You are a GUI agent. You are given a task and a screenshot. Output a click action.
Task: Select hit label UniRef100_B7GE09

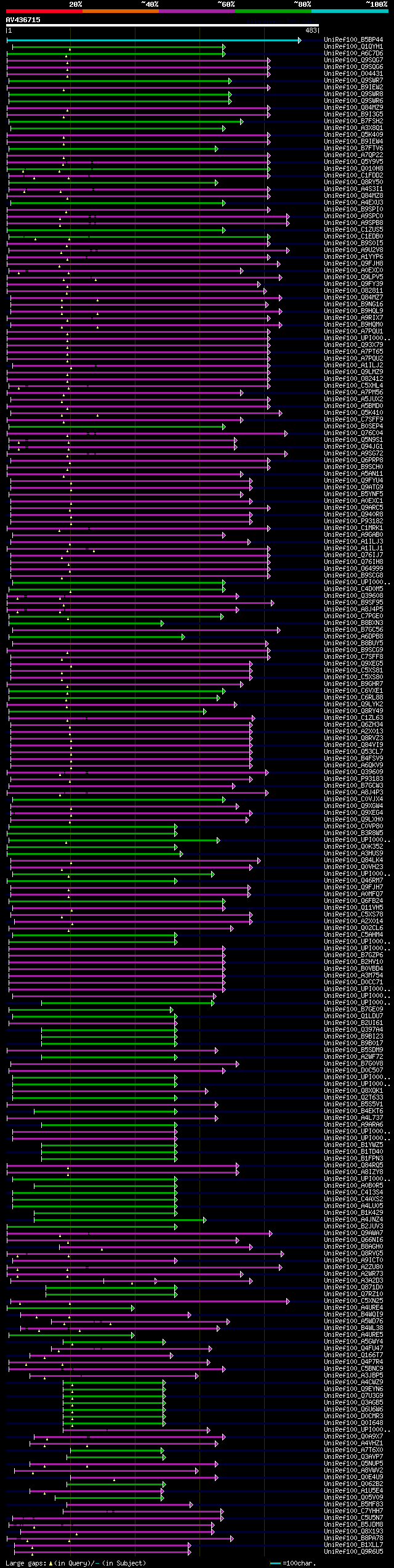(x=353, y=1010)
